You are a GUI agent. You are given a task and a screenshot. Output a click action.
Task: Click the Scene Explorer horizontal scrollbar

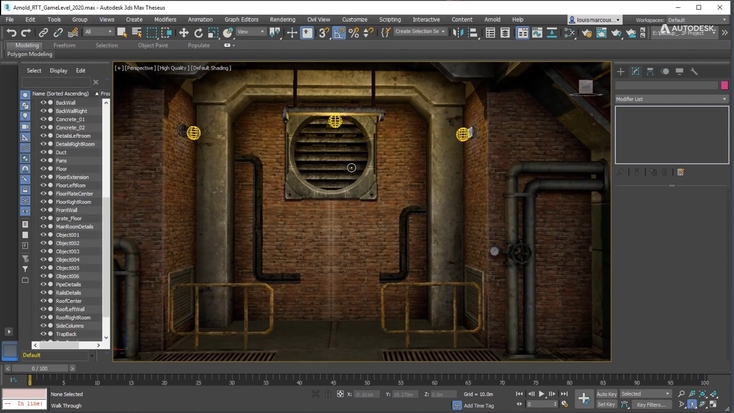click(66, 345)
